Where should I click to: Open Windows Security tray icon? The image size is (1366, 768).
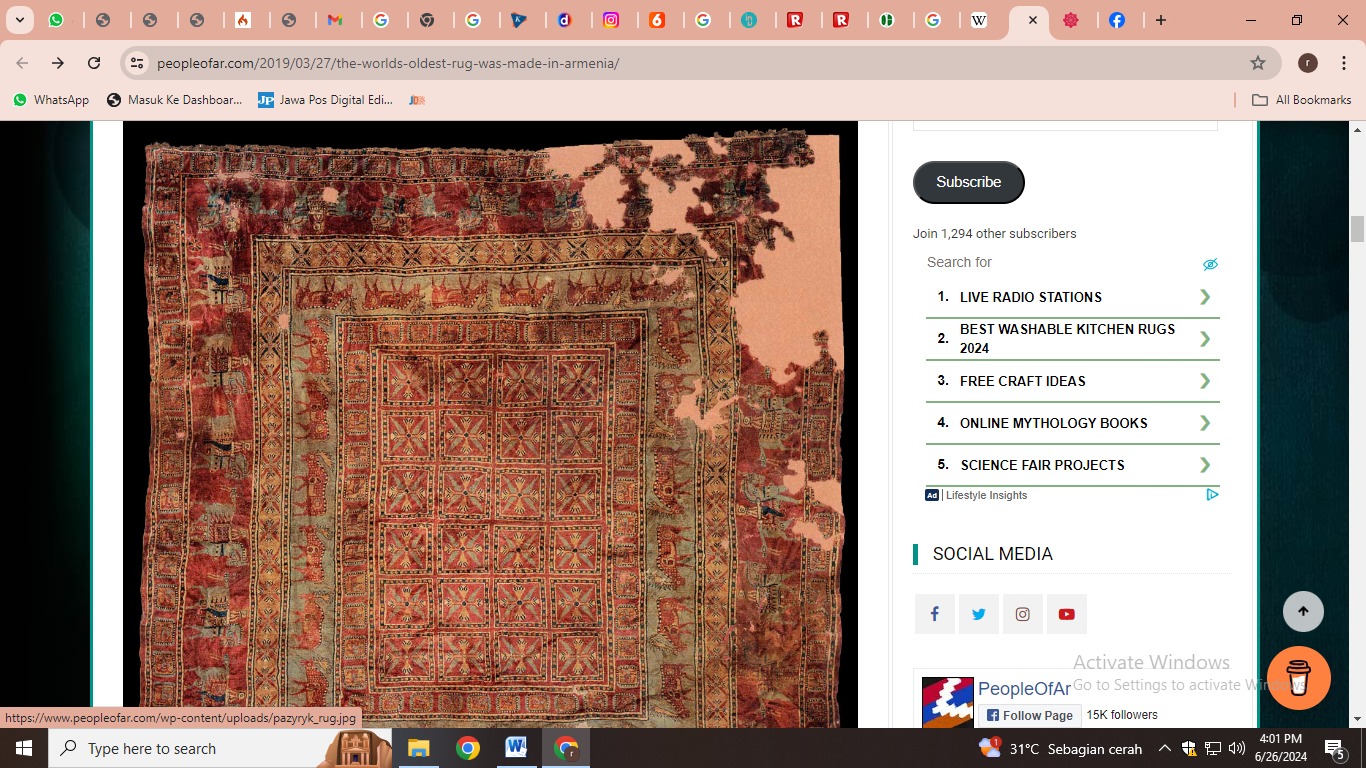pyautogui.click(x=1189, y=748)
